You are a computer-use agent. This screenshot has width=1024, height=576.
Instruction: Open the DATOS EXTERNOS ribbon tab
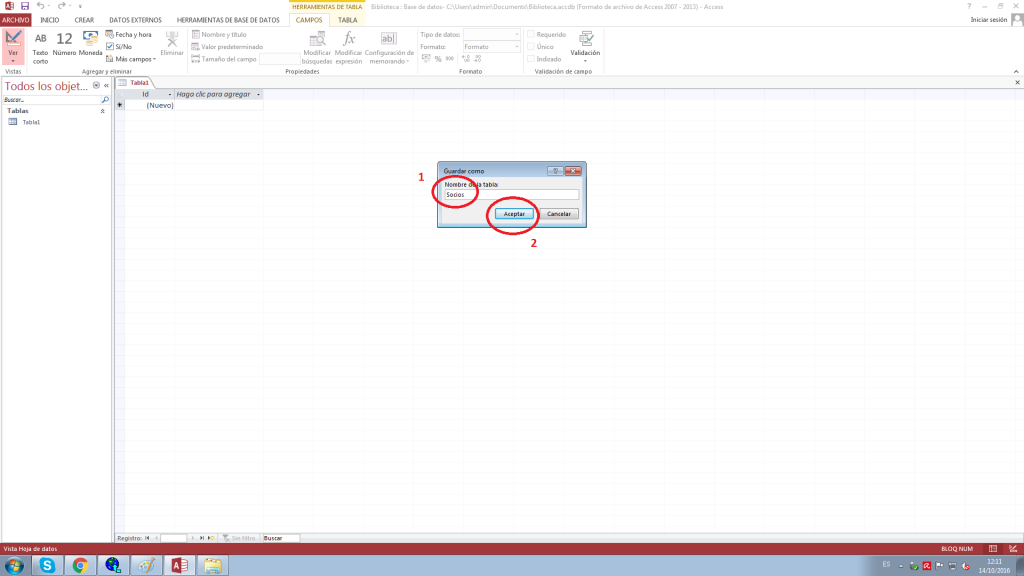(x=133, y=20)
